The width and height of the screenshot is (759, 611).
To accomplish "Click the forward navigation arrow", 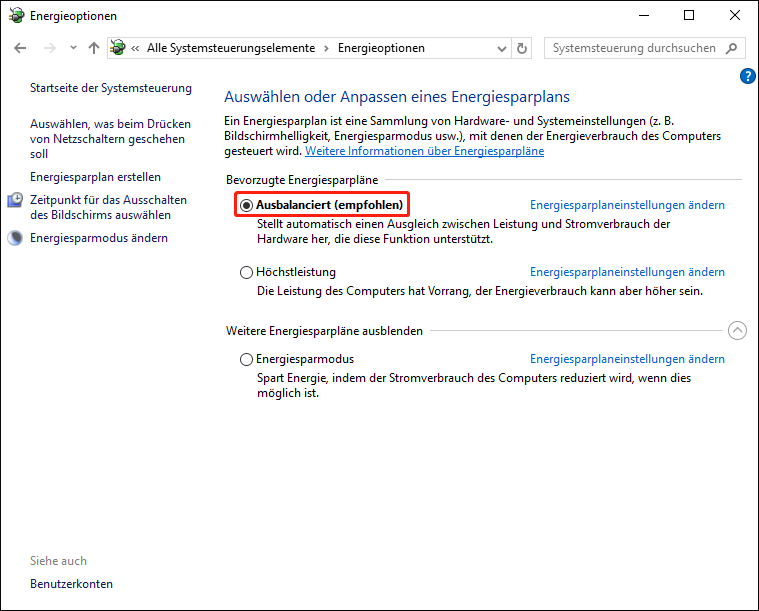I will click(49, 48).
